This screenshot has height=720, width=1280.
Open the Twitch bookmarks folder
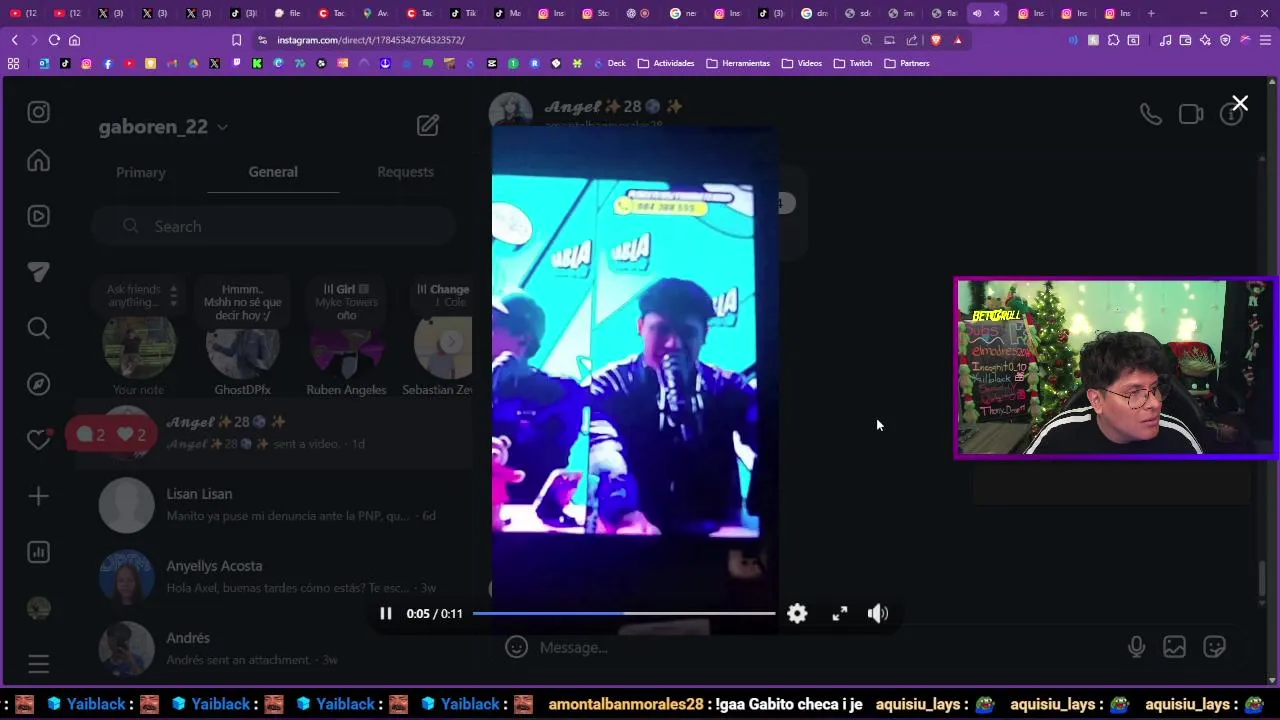[853, 63]
